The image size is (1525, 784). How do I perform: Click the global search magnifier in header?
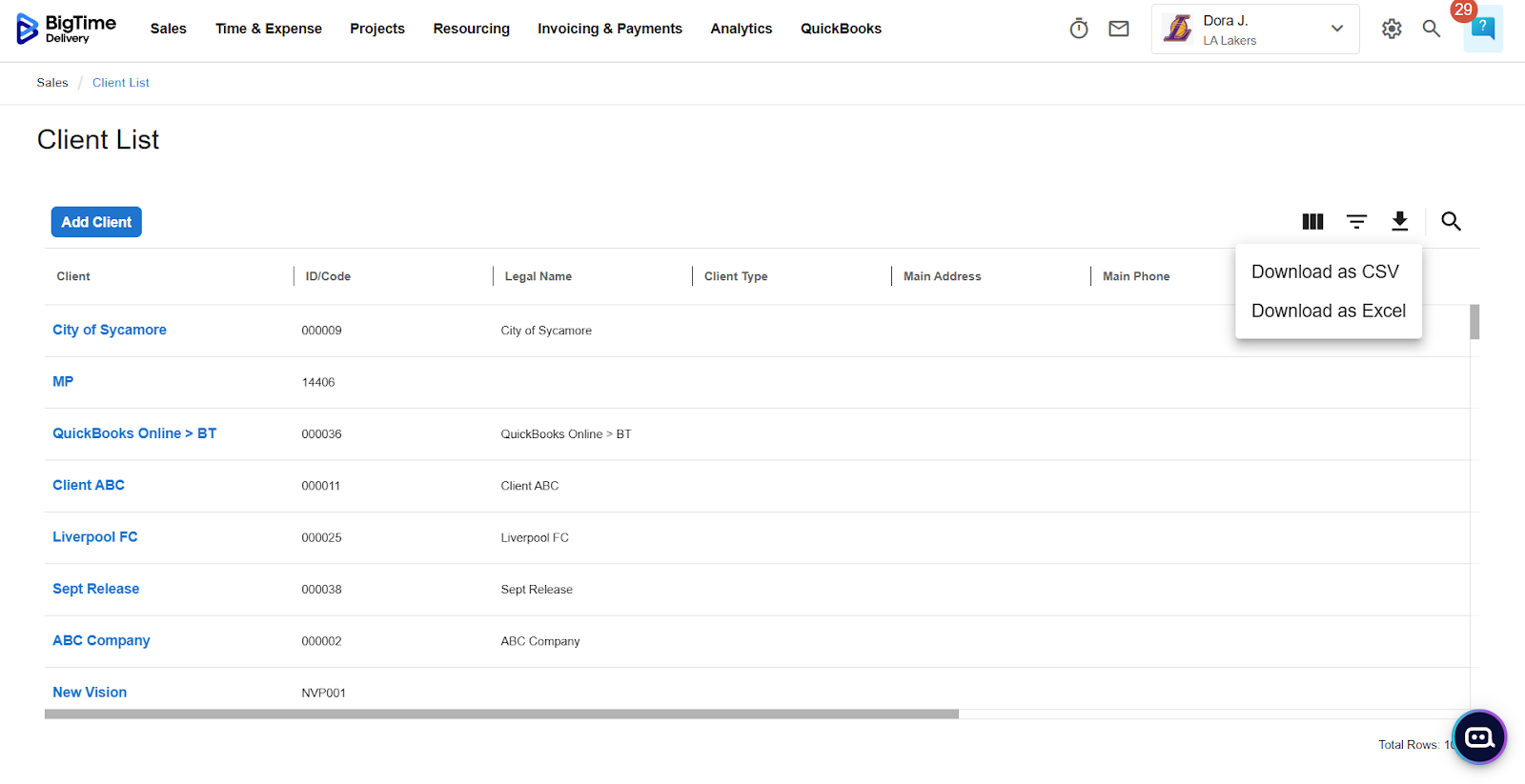(x=1431, y=29)
